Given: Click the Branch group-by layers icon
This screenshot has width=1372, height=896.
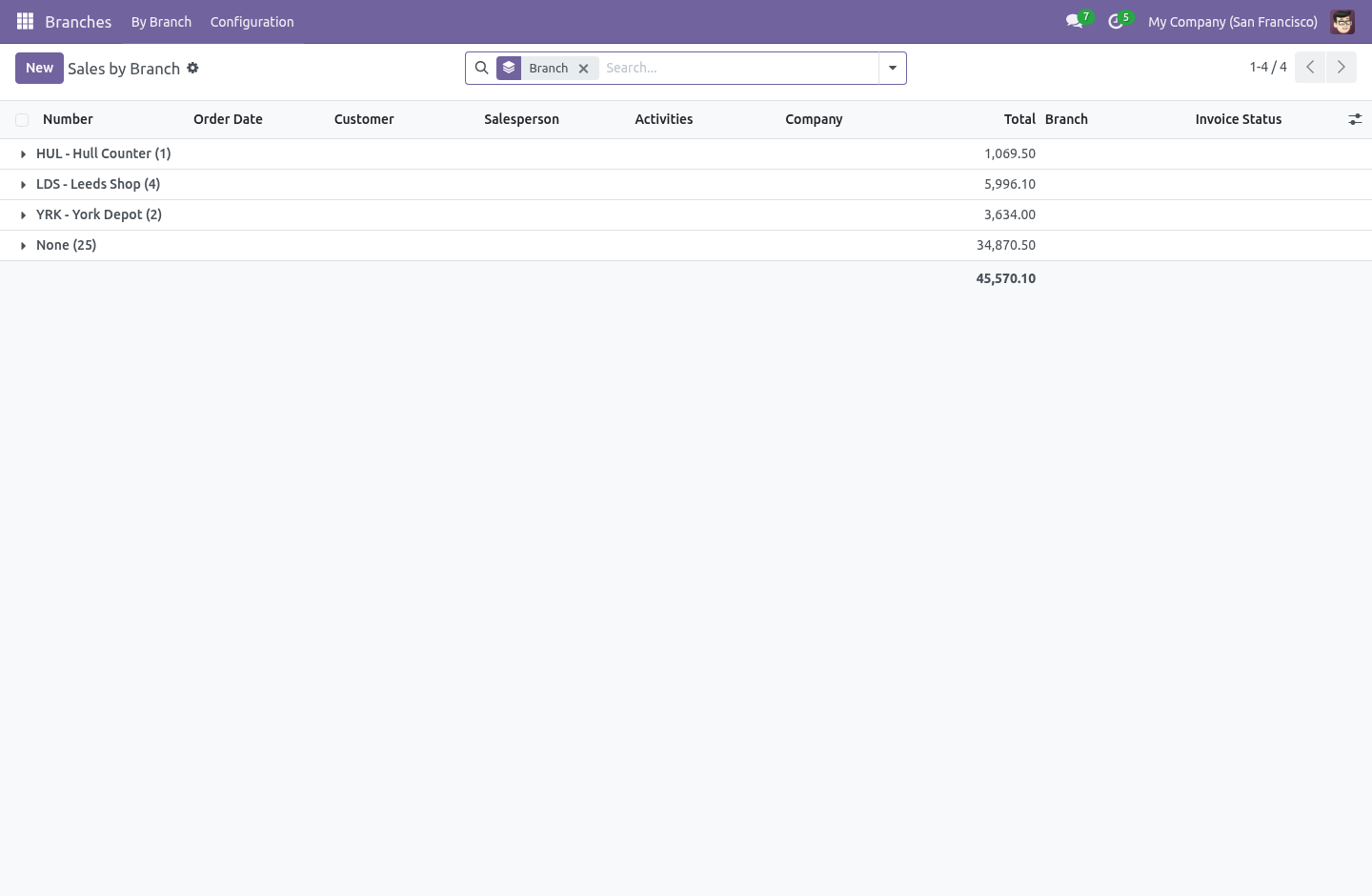Looking at the screenshot, I should click(x=509, y=68).
